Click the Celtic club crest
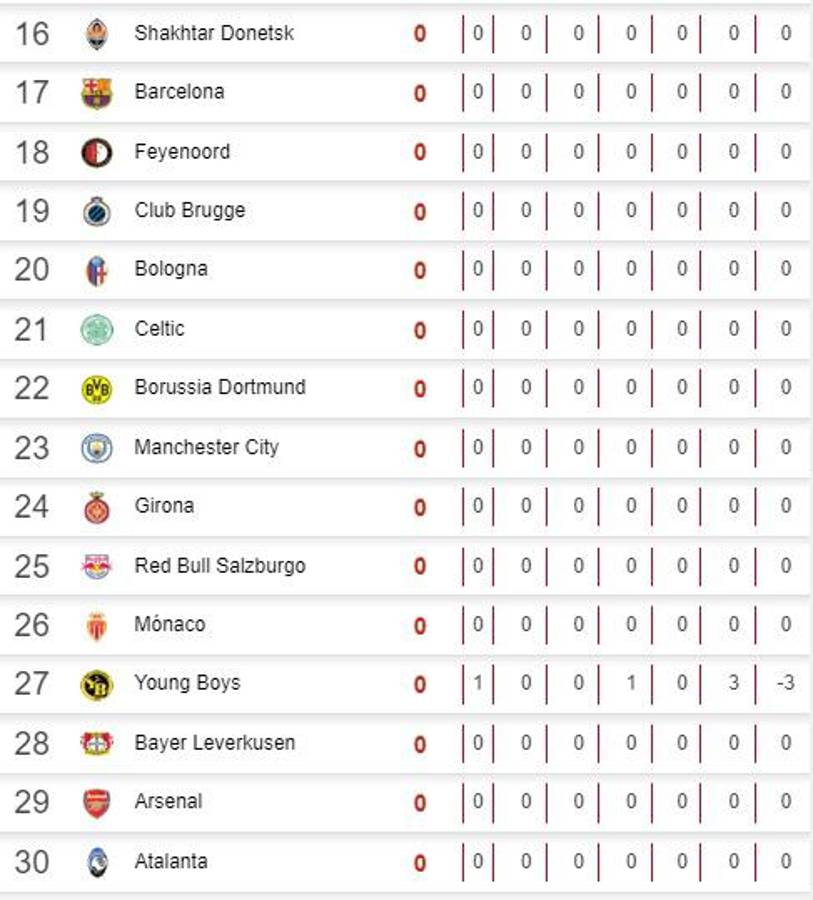This screenshot has height=900, width=813. coord(97,330)
